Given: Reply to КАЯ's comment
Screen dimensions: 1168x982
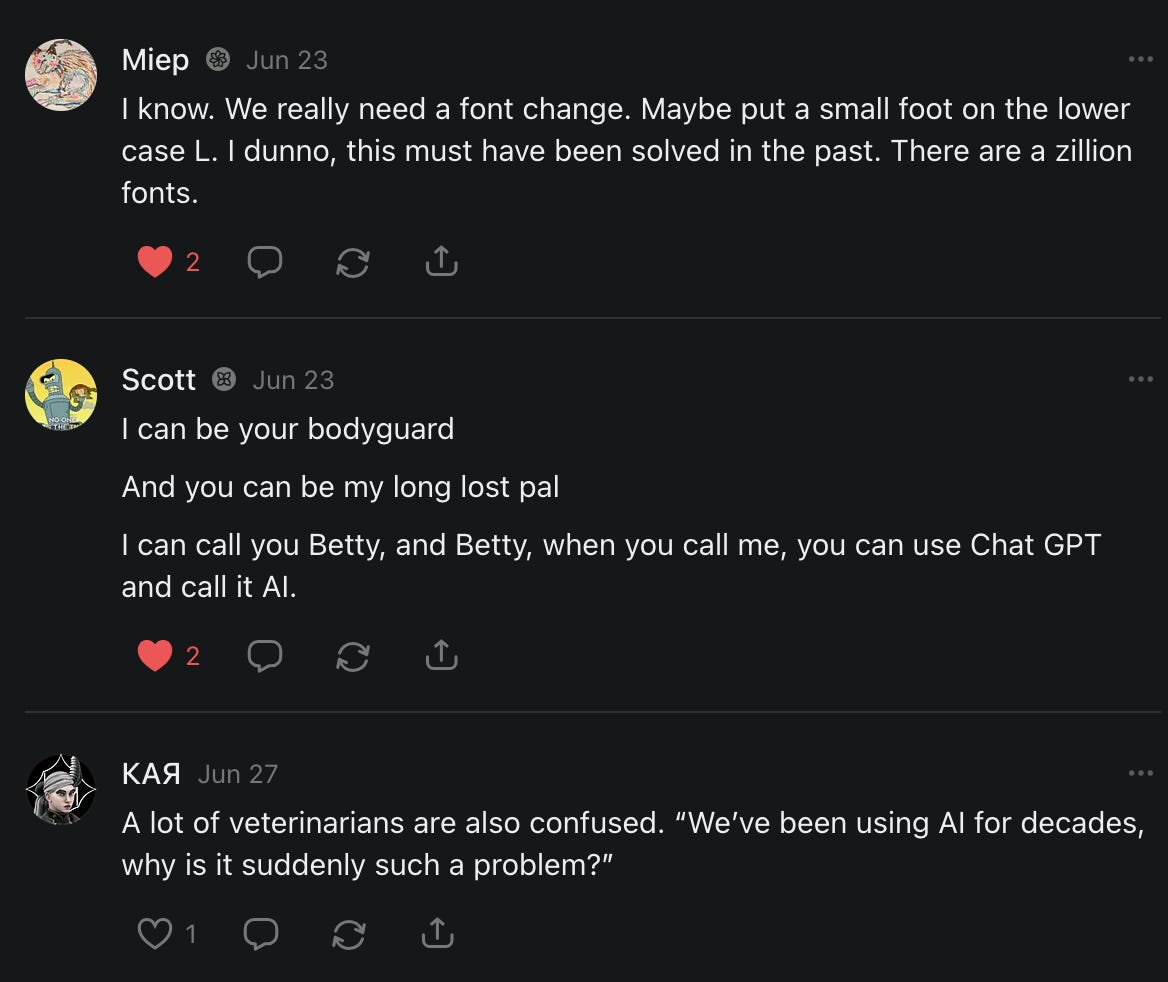Looking at the screenshot, I should pos(261,934).
